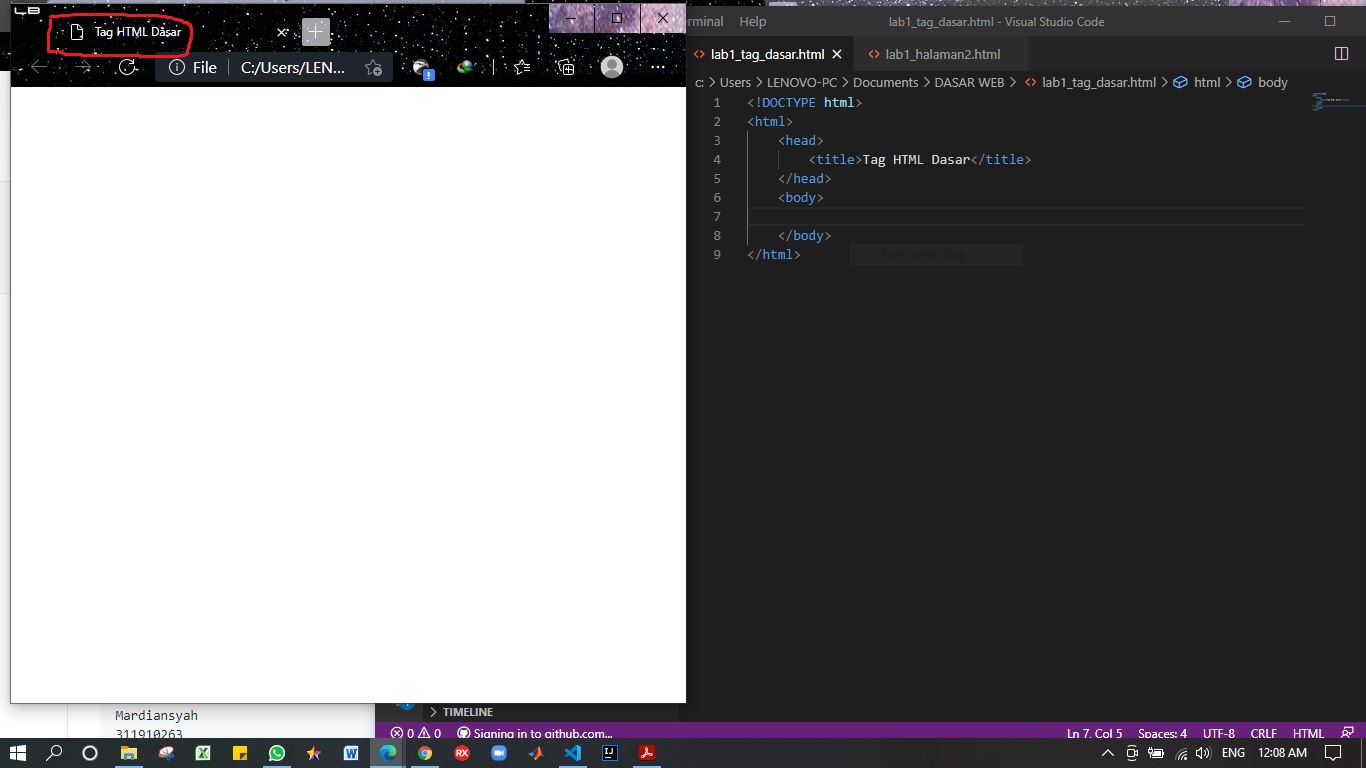Open Edge Collections
The width and height of the screenshot is (1366, 768).
pyautogui.click(x=566, y=67)
